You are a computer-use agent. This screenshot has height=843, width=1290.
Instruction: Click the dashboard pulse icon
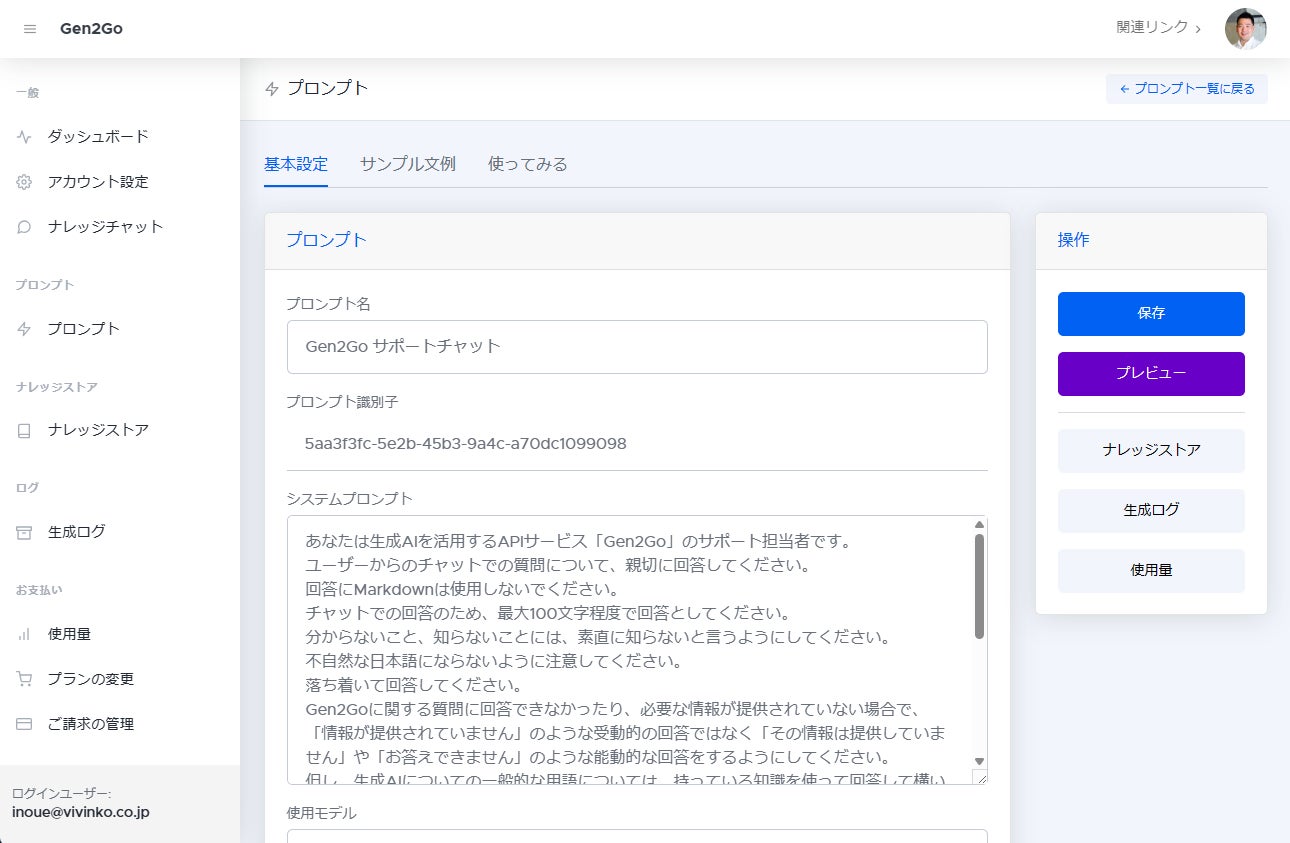click(24, 137)
